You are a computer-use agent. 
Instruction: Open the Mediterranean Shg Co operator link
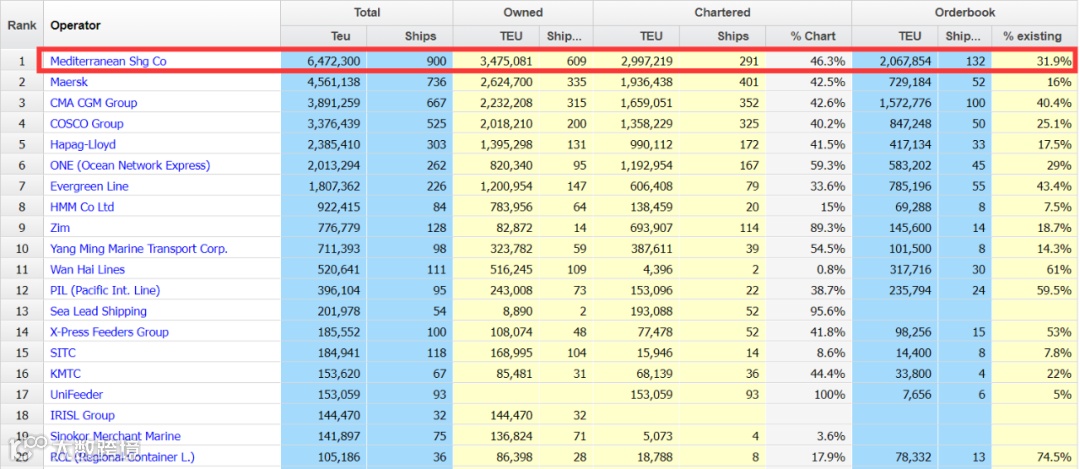(108, 61)
